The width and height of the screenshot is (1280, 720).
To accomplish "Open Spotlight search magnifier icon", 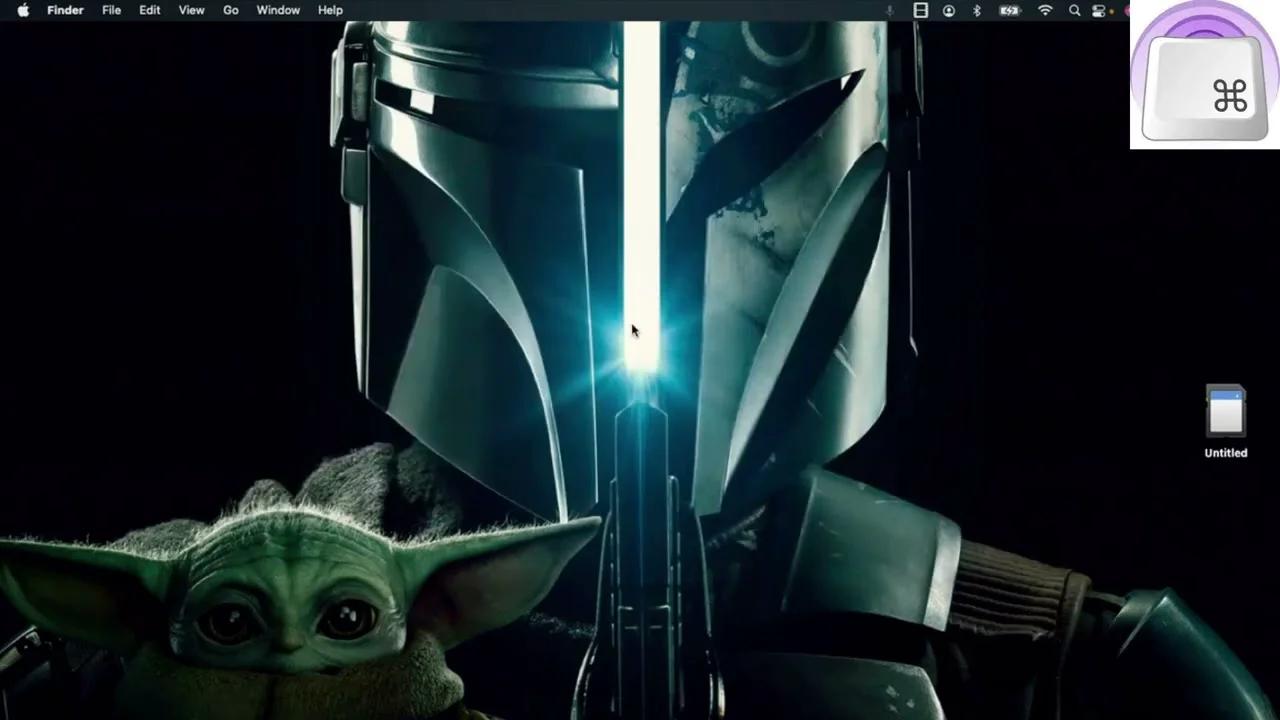I will click(1074, 10).
